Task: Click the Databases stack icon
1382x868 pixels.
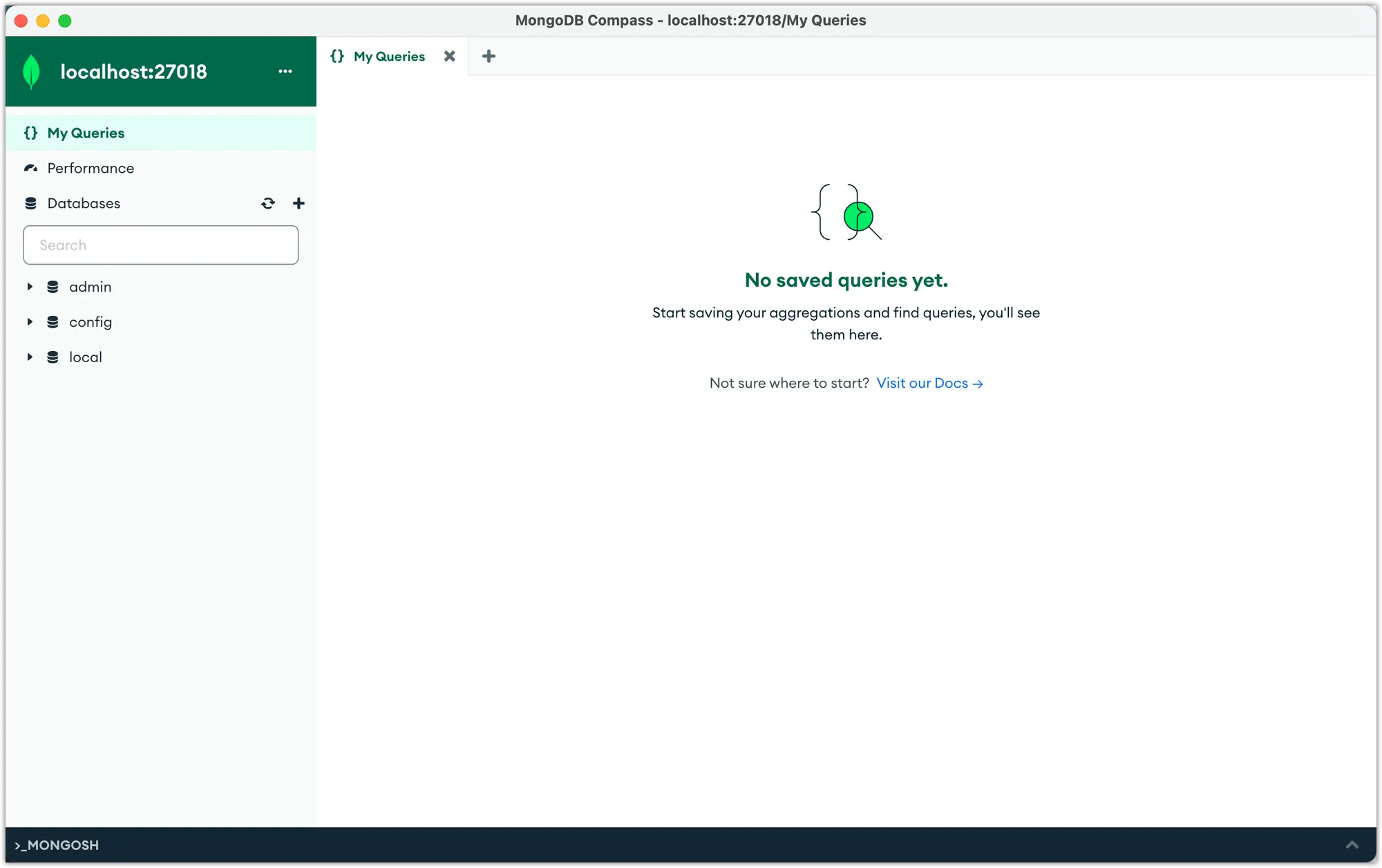Action: (x=30, y=203)
